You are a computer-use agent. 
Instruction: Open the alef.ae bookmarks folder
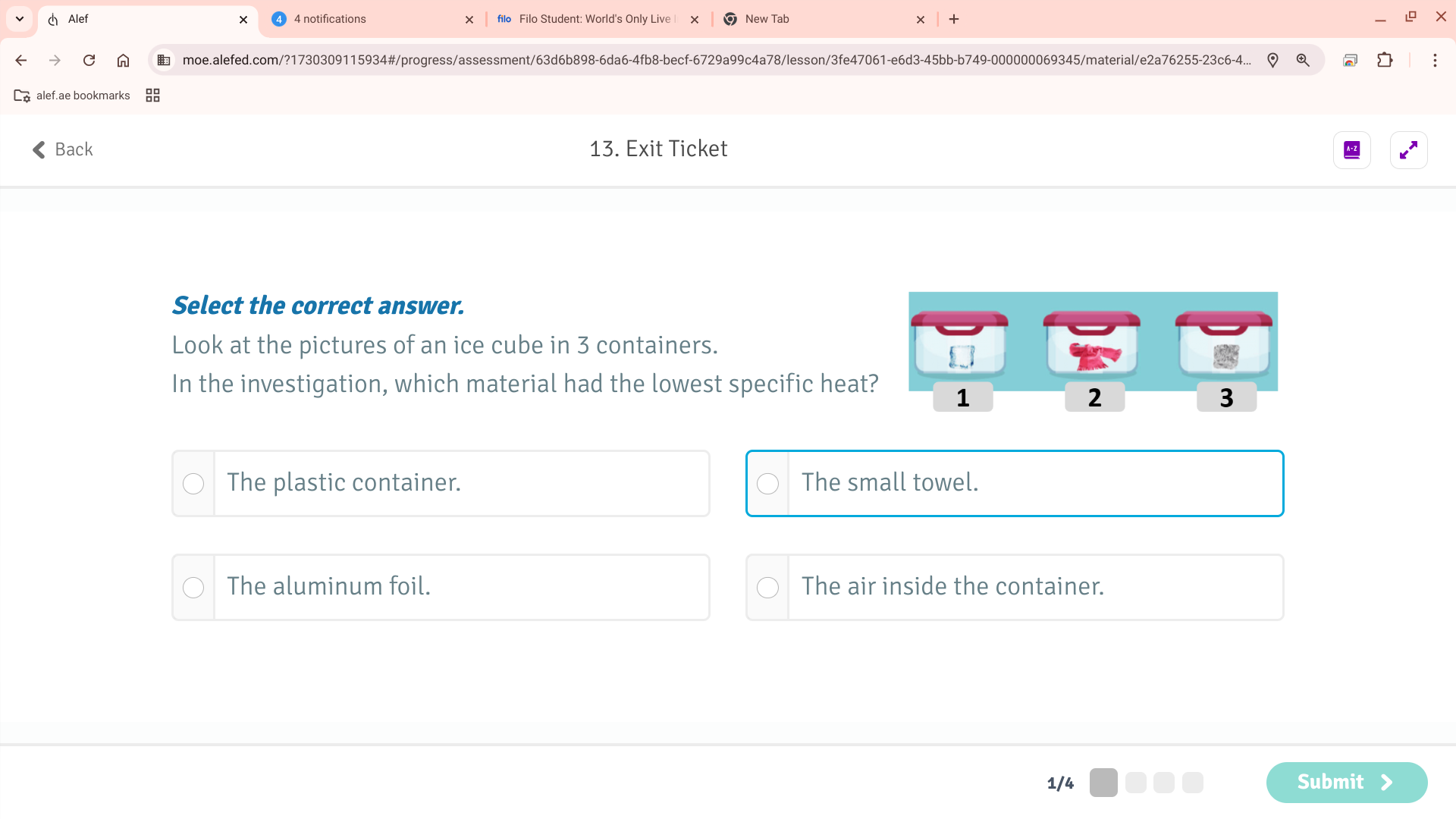pos(72,96)
